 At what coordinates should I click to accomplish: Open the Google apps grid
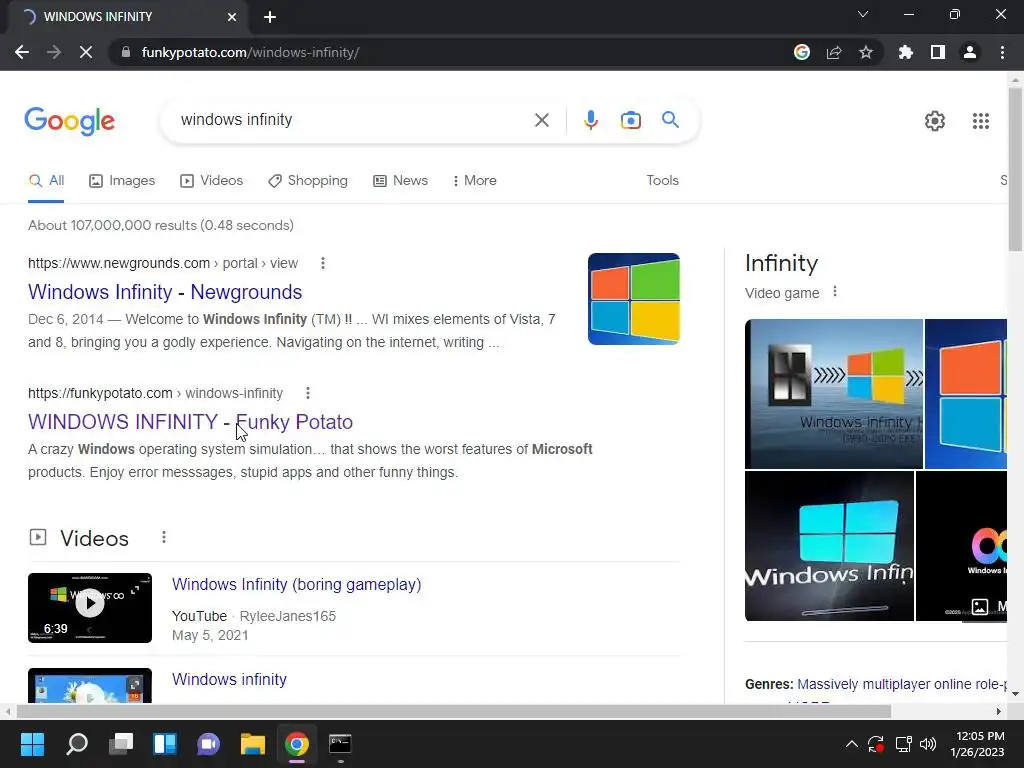[980, 121]
